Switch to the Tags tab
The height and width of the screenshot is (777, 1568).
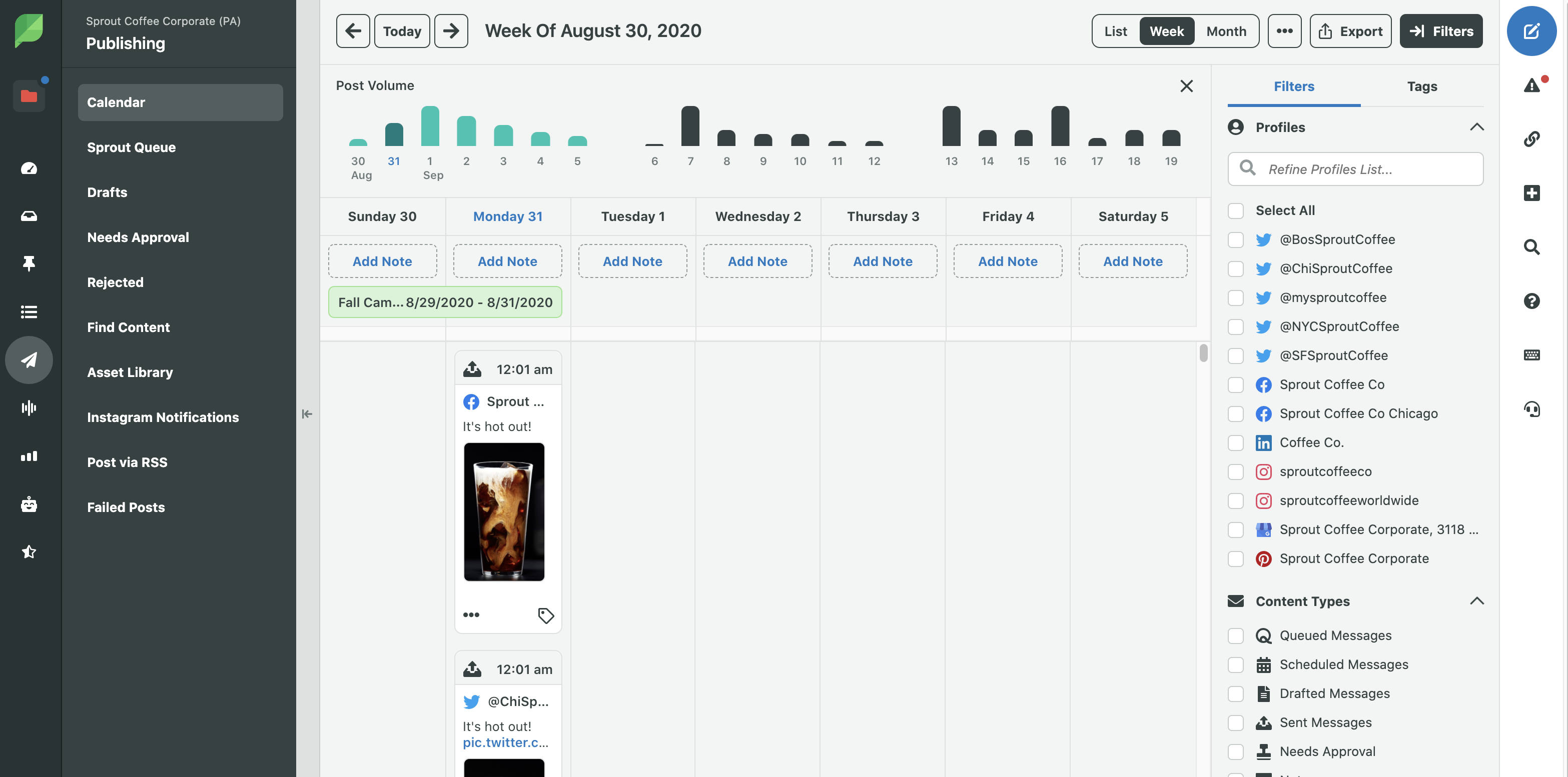click(x=1421, y=86)
